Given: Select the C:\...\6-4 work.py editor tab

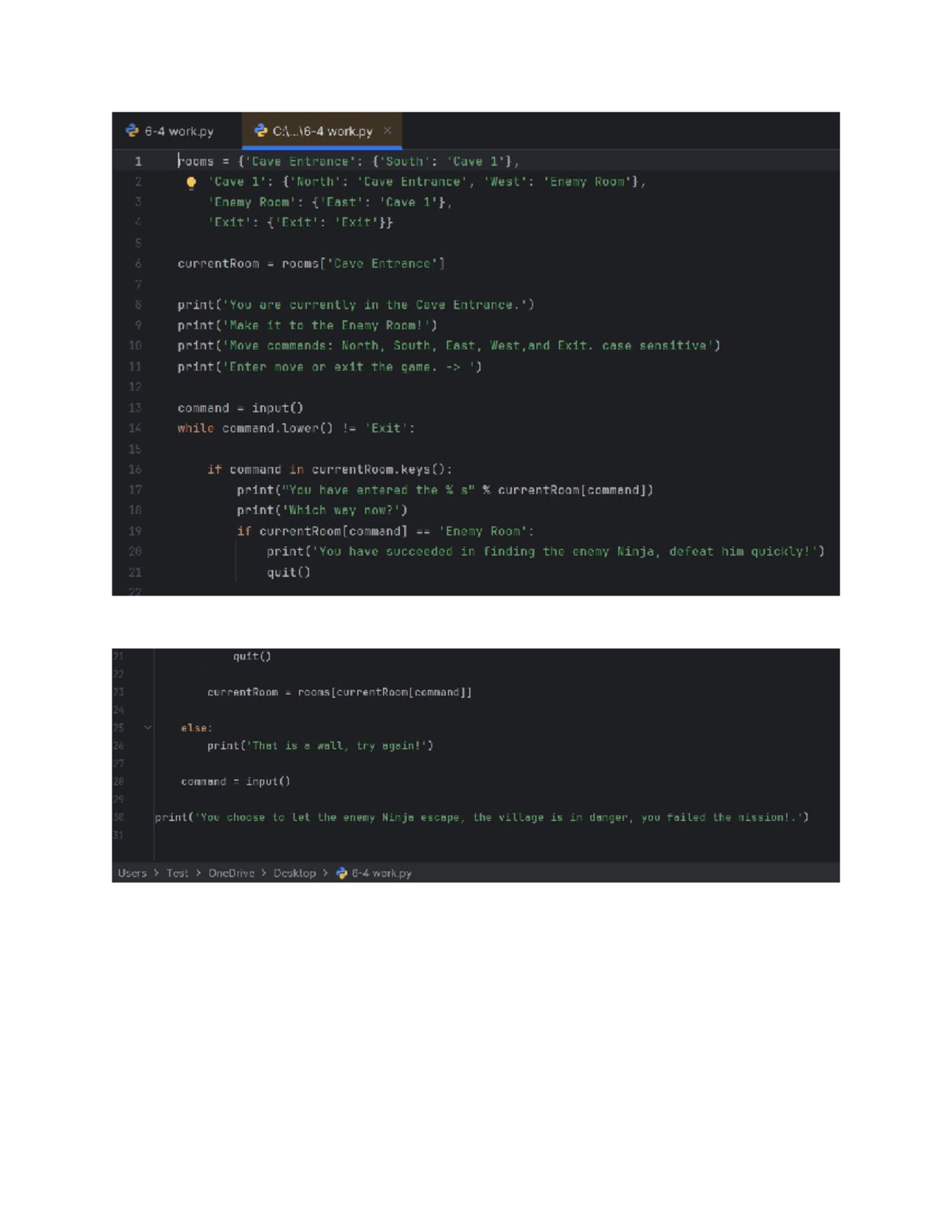Looking at the screenshot, I should [322, 131].
